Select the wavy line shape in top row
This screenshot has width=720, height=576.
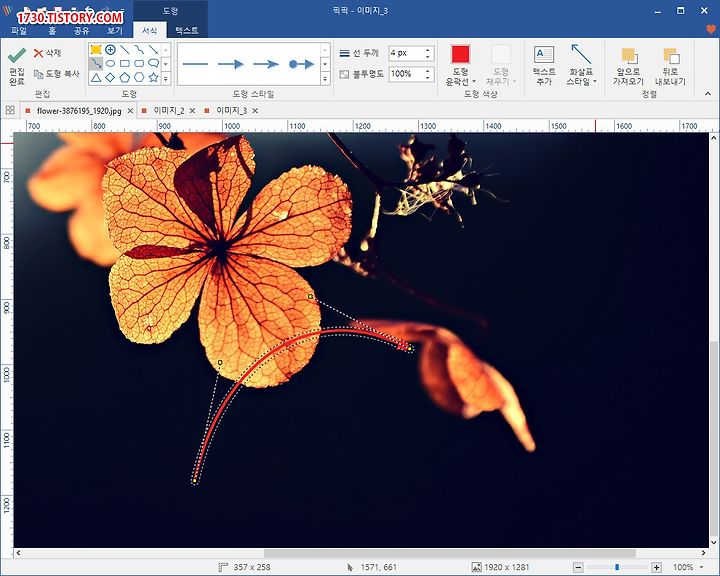click(x=139, y=50)
